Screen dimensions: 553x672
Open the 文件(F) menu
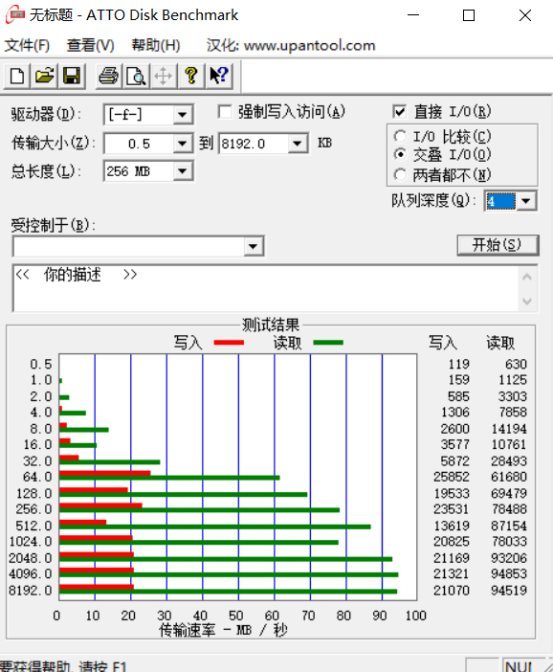pos(27,45)
